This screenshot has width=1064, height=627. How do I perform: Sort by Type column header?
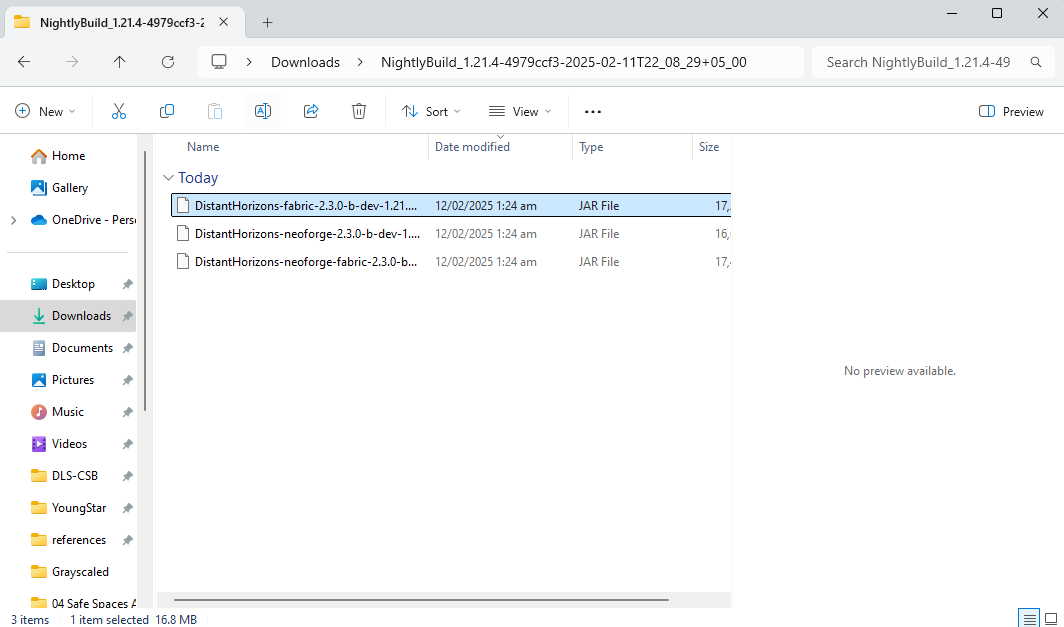click(x=591, y=147)
